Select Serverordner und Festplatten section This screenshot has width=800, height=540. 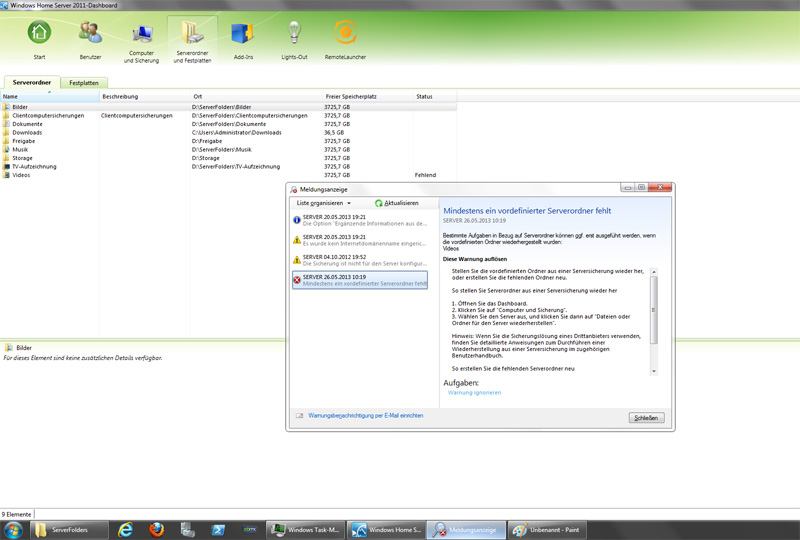click(192, 41)
